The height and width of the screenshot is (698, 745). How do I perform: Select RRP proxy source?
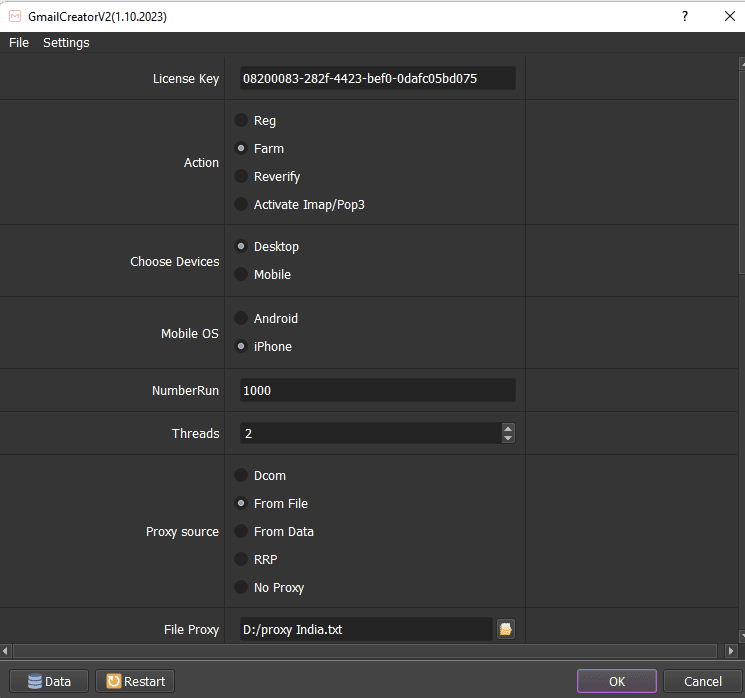[241, 559]
